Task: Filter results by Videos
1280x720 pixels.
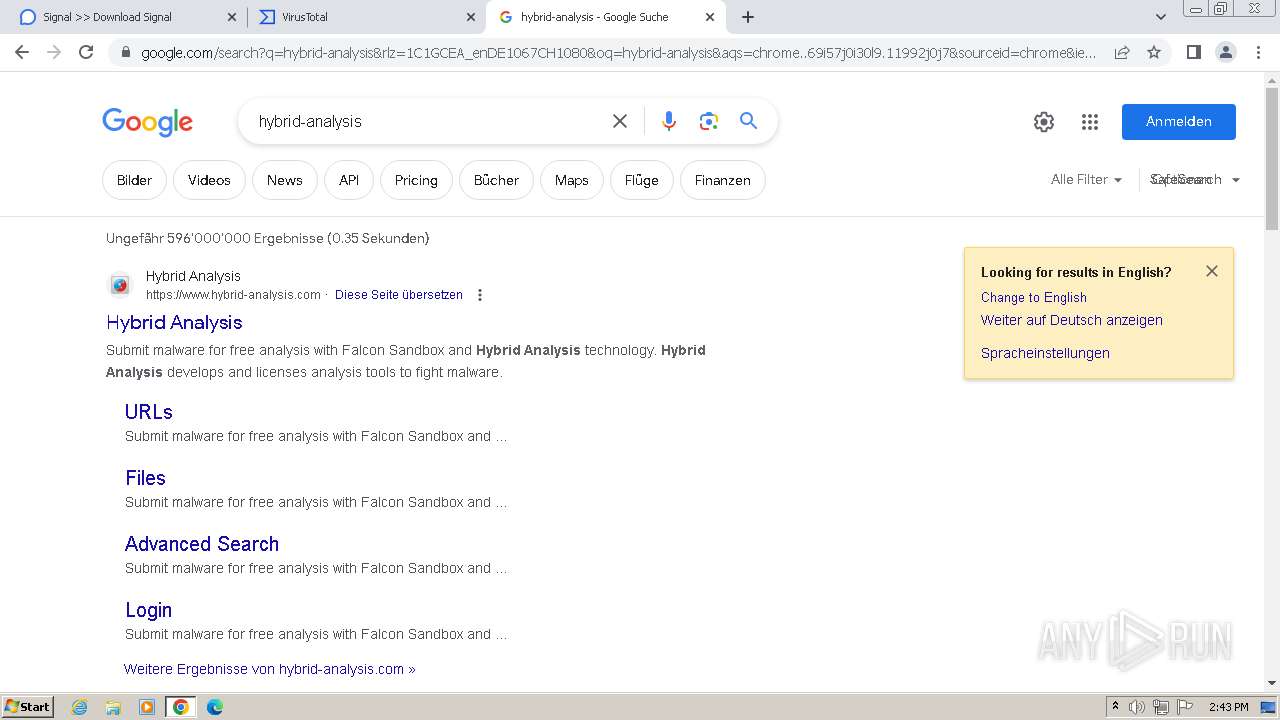Action: click(x=209, y=180)
